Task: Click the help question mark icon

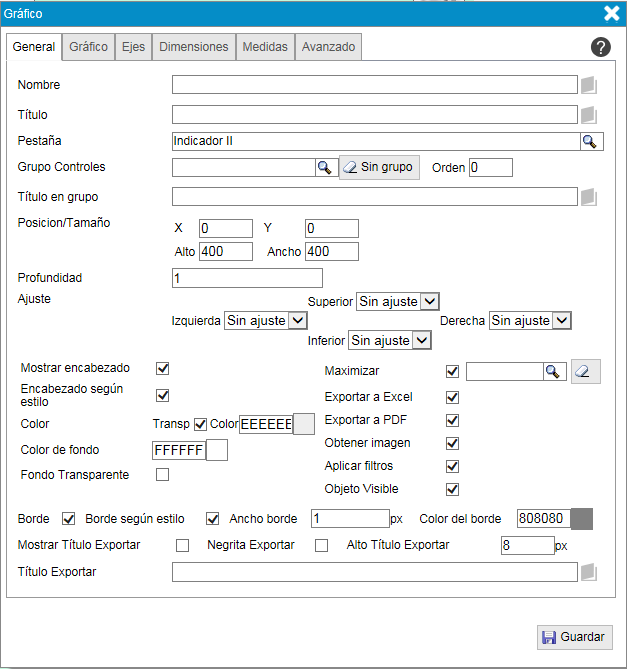Action: 600,47
